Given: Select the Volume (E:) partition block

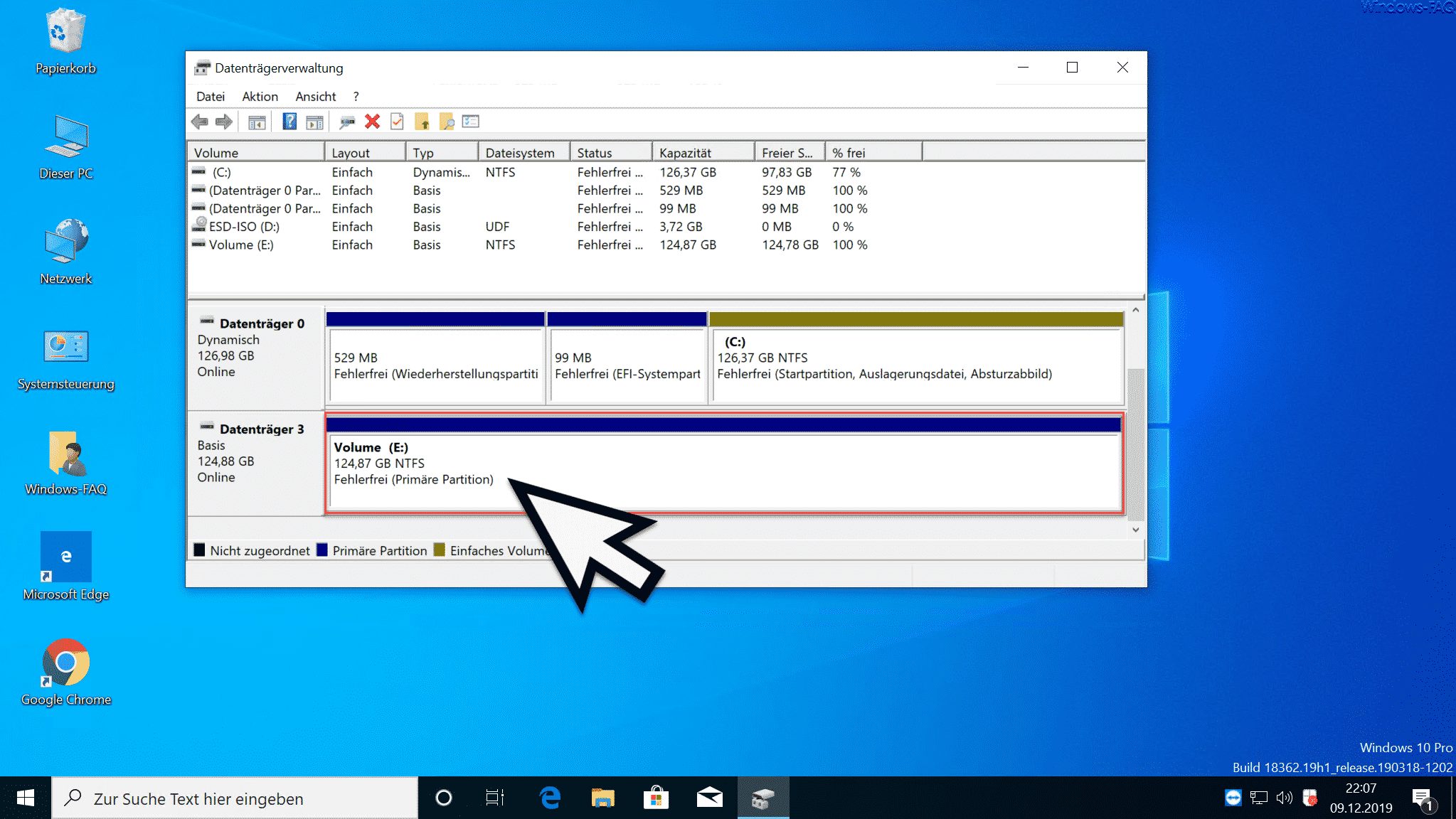Looking at the screenshot, I should pos(723,464).
